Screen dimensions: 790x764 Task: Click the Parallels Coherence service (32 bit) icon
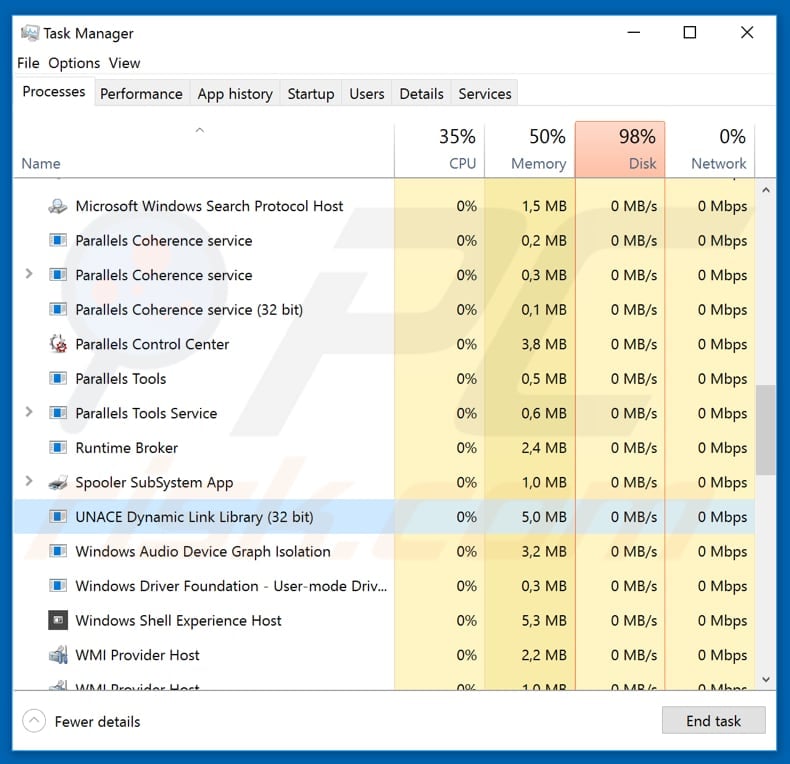(x=58, y=309)
